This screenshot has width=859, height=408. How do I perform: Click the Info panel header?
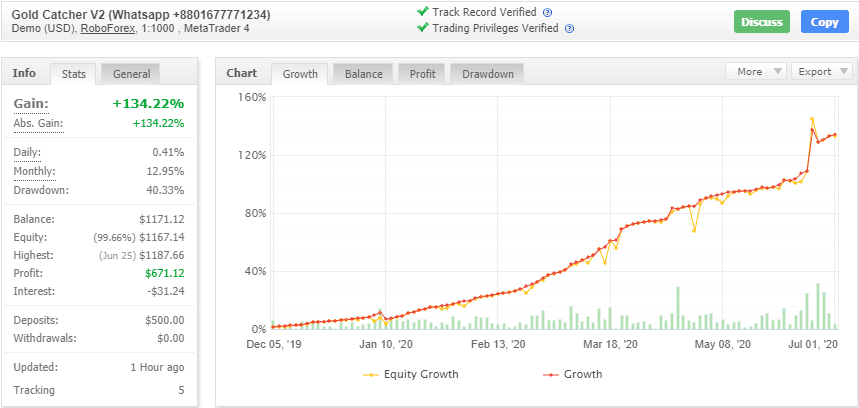click(x=24, y=73)
